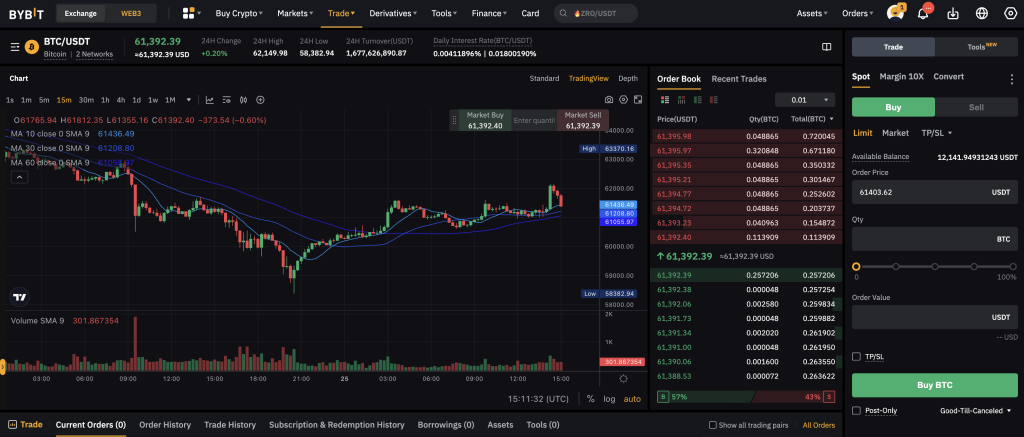Screen dimensions: 1024x437
Task: Click the All Orders link
Action: pyautogui.click(x=818, y=425)
